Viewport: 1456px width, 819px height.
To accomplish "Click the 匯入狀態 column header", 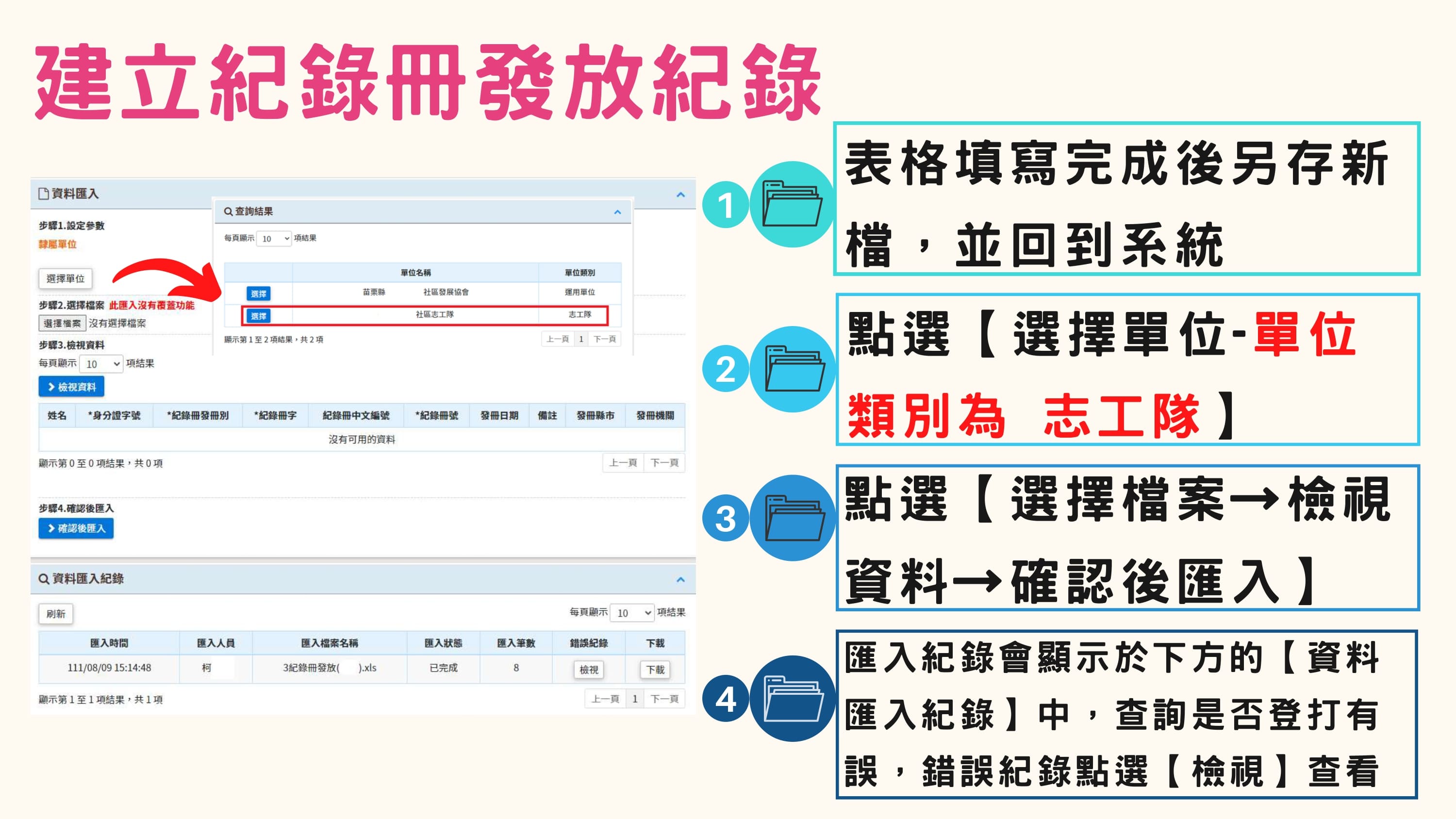I will (443, 643).
